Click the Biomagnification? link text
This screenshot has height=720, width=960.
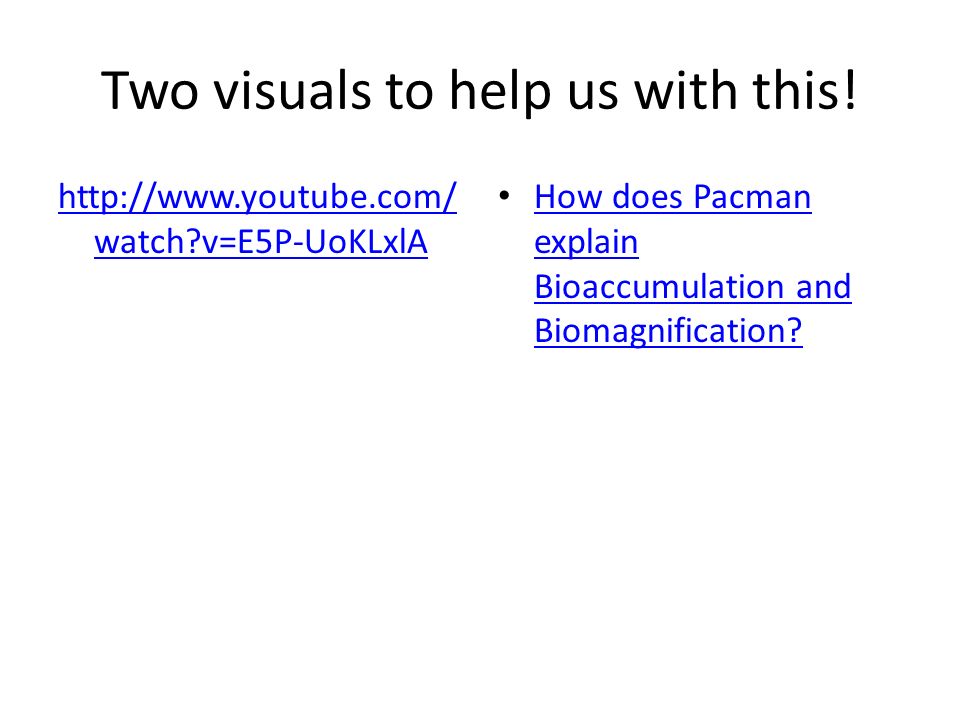[x=668, y=331]
